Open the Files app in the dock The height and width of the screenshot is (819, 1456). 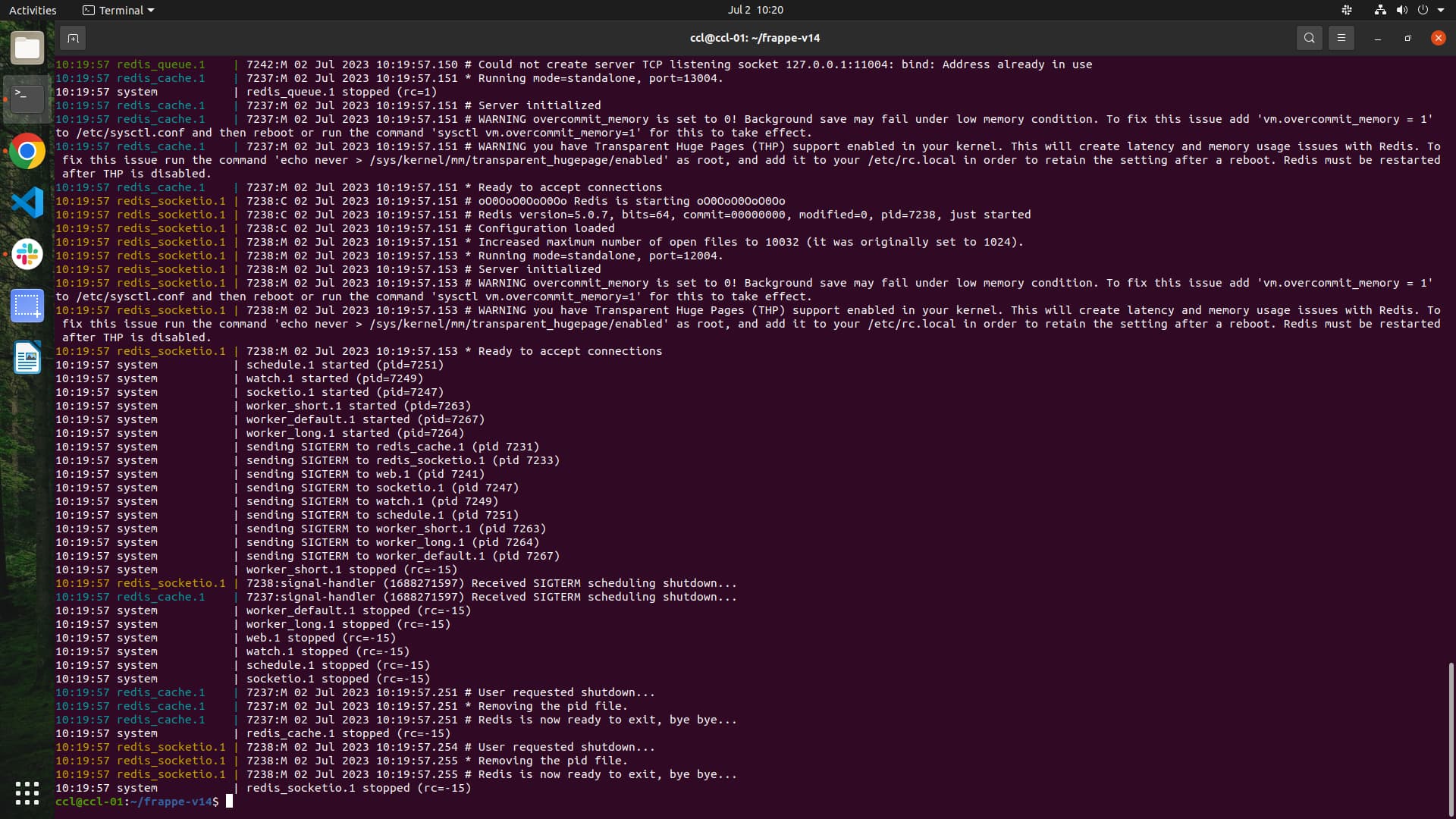[x=27, y=48]
